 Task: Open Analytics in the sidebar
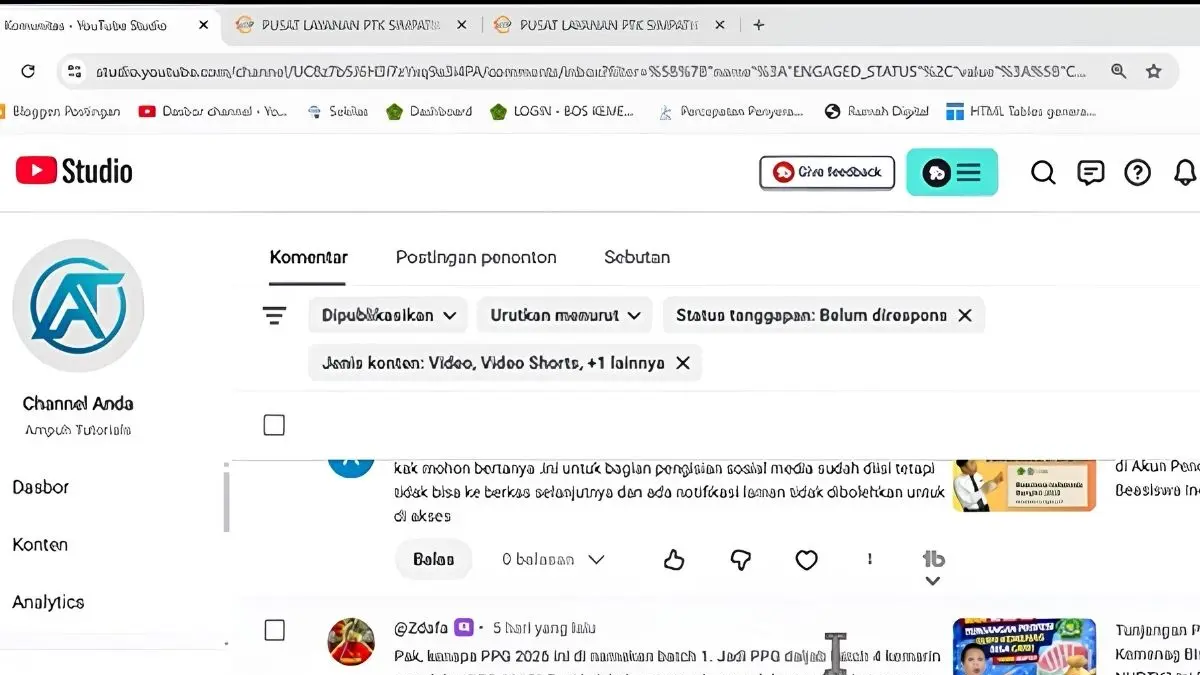[x=48, y=602]
